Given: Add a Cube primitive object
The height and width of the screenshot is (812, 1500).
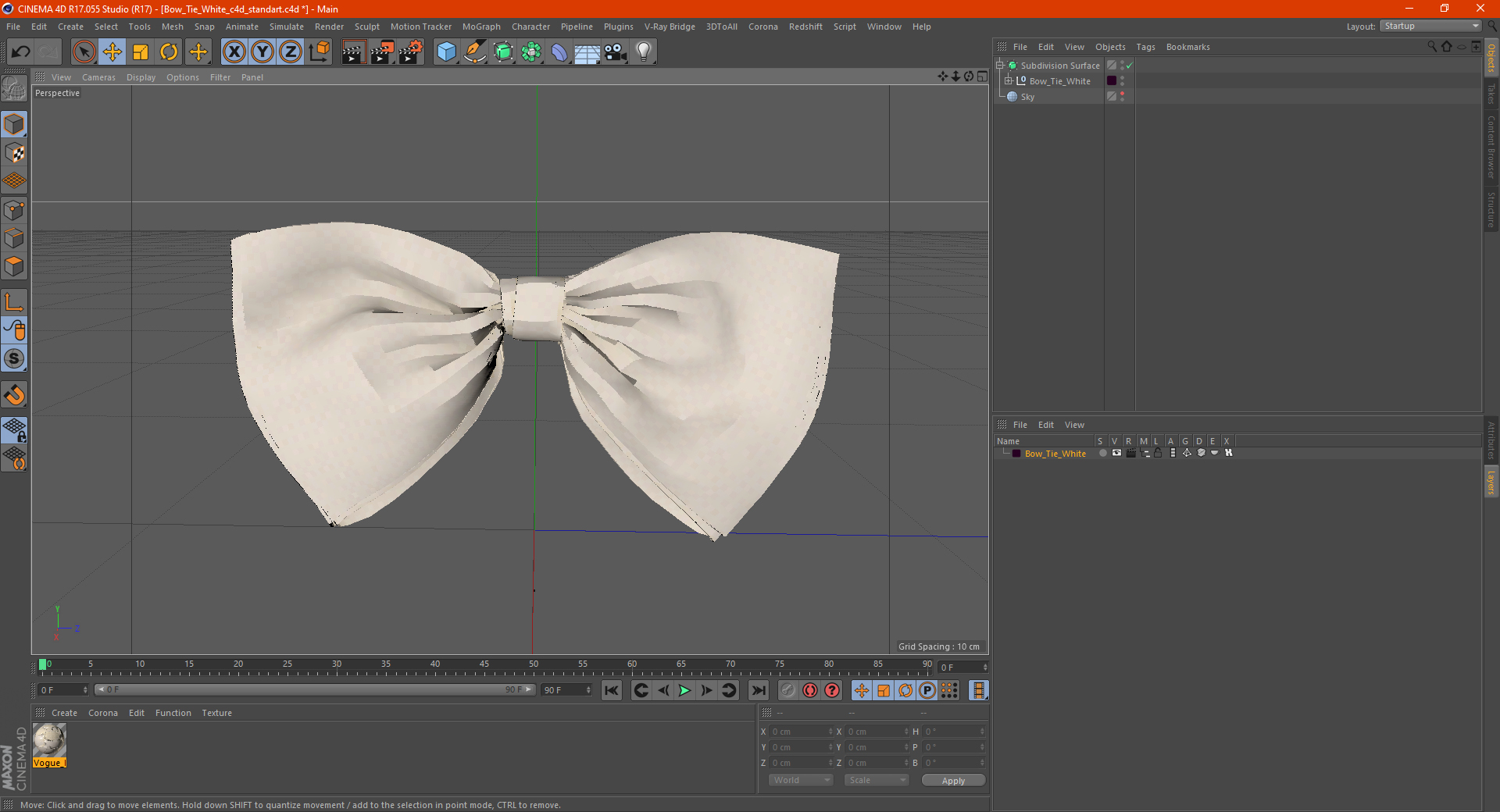Looking at the screenshot, I should click(x=446, y=52).
